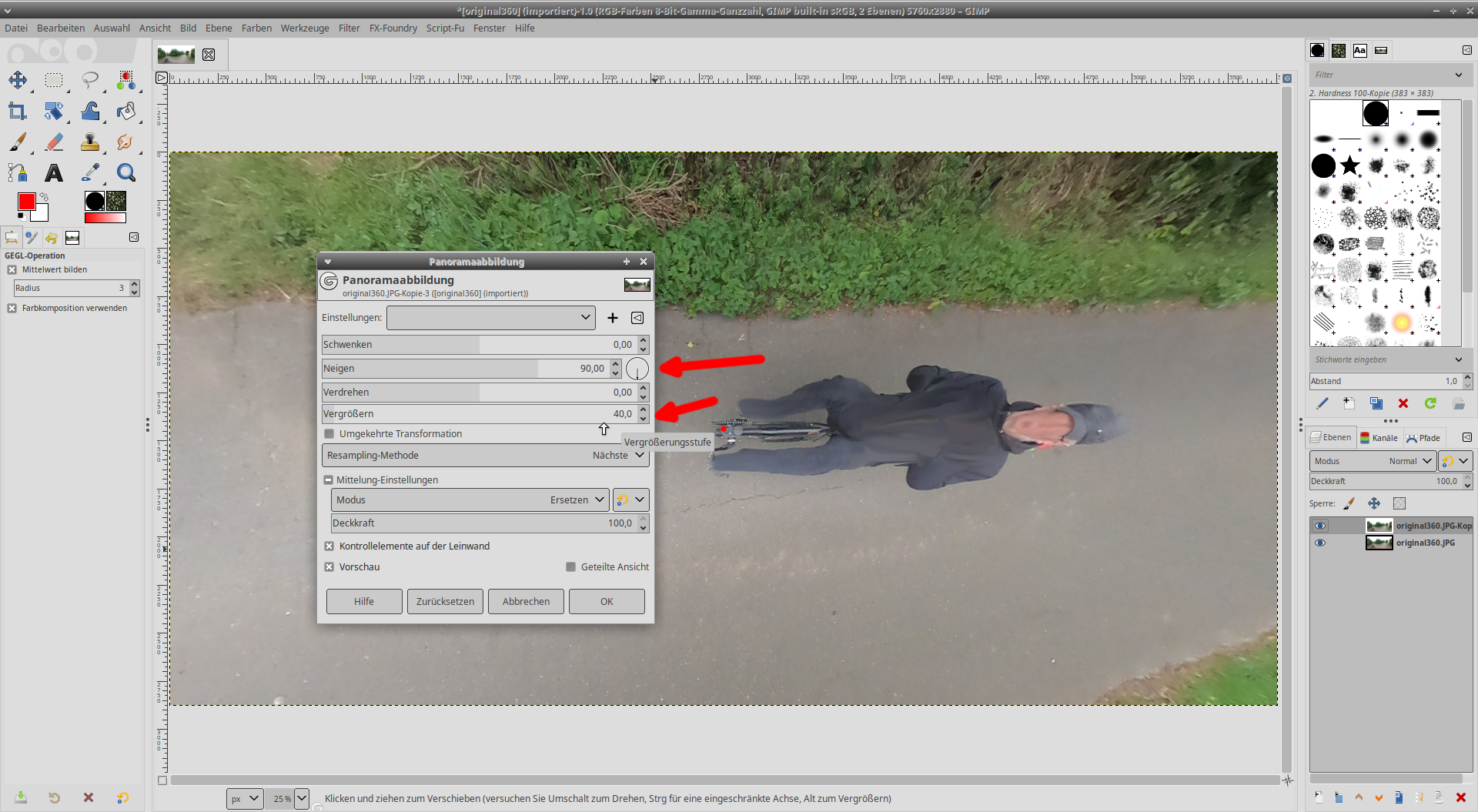Select the Text tool
The width and height of the screenshot is (1478, 812).
[x=54, y=173]
